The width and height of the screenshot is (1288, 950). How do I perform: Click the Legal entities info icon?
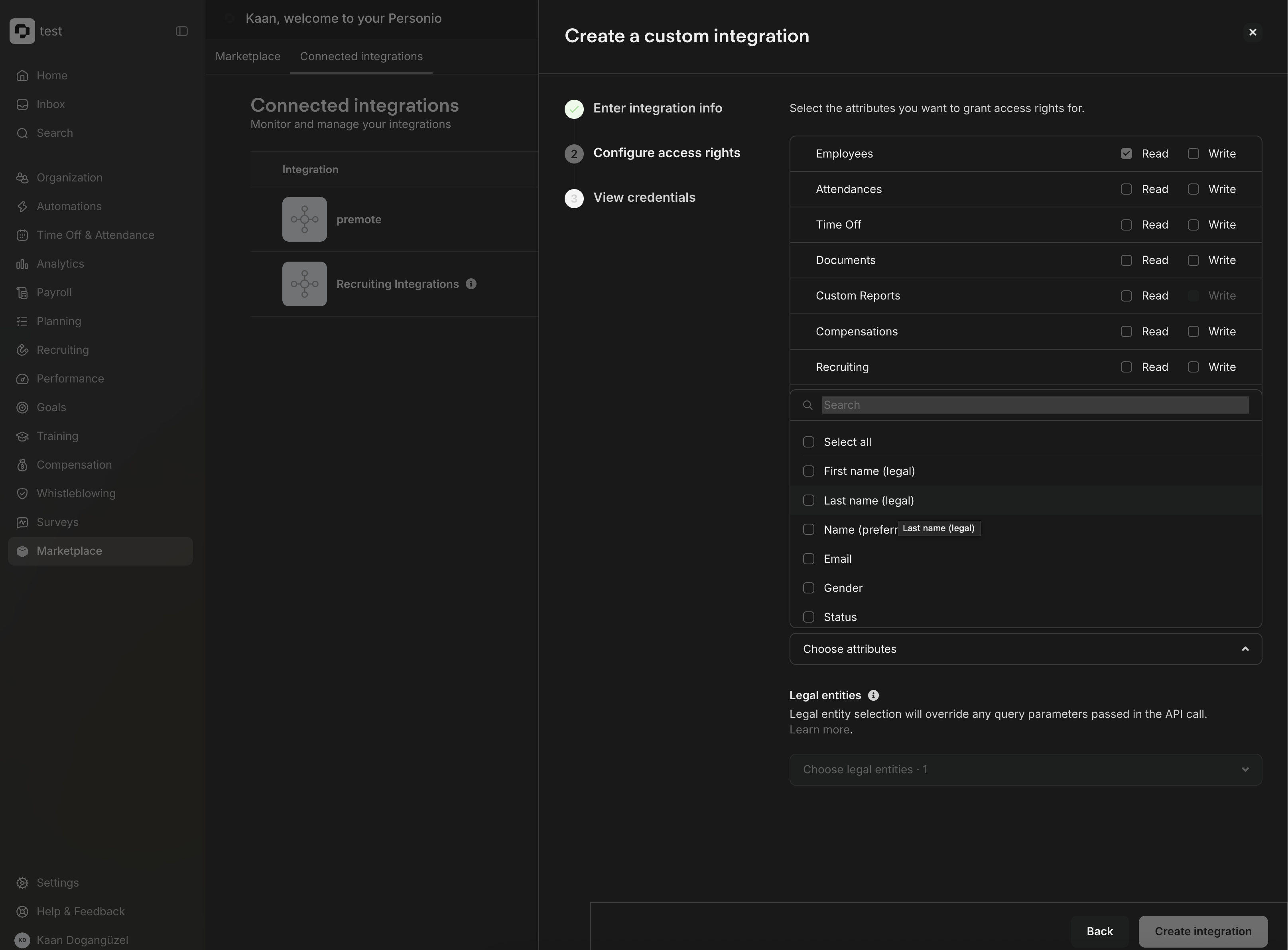point(873,695)
